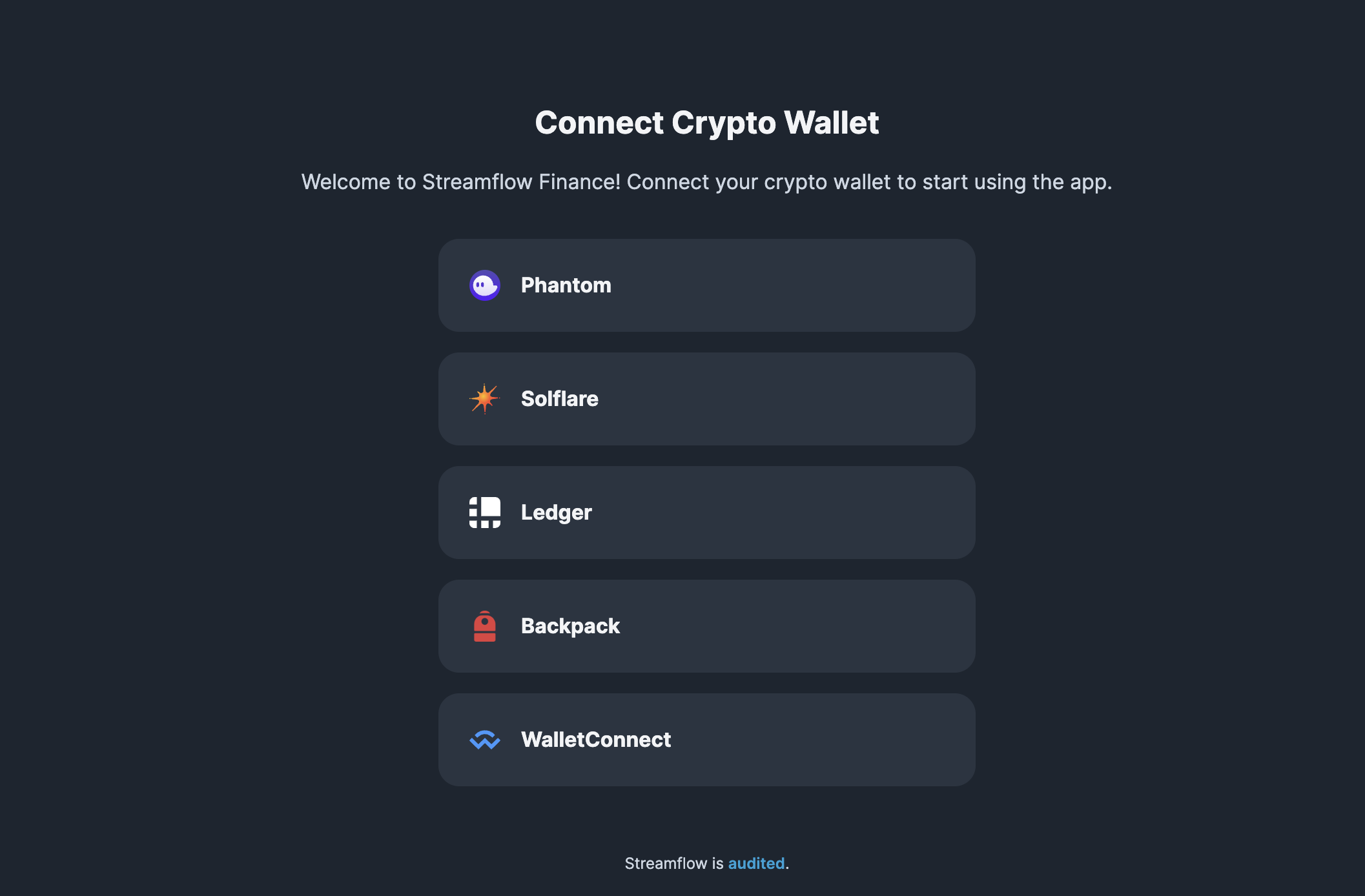The image size is (1365, 896).
Task: Click the Phantom ghost logo icon
Action: (485, 285)
